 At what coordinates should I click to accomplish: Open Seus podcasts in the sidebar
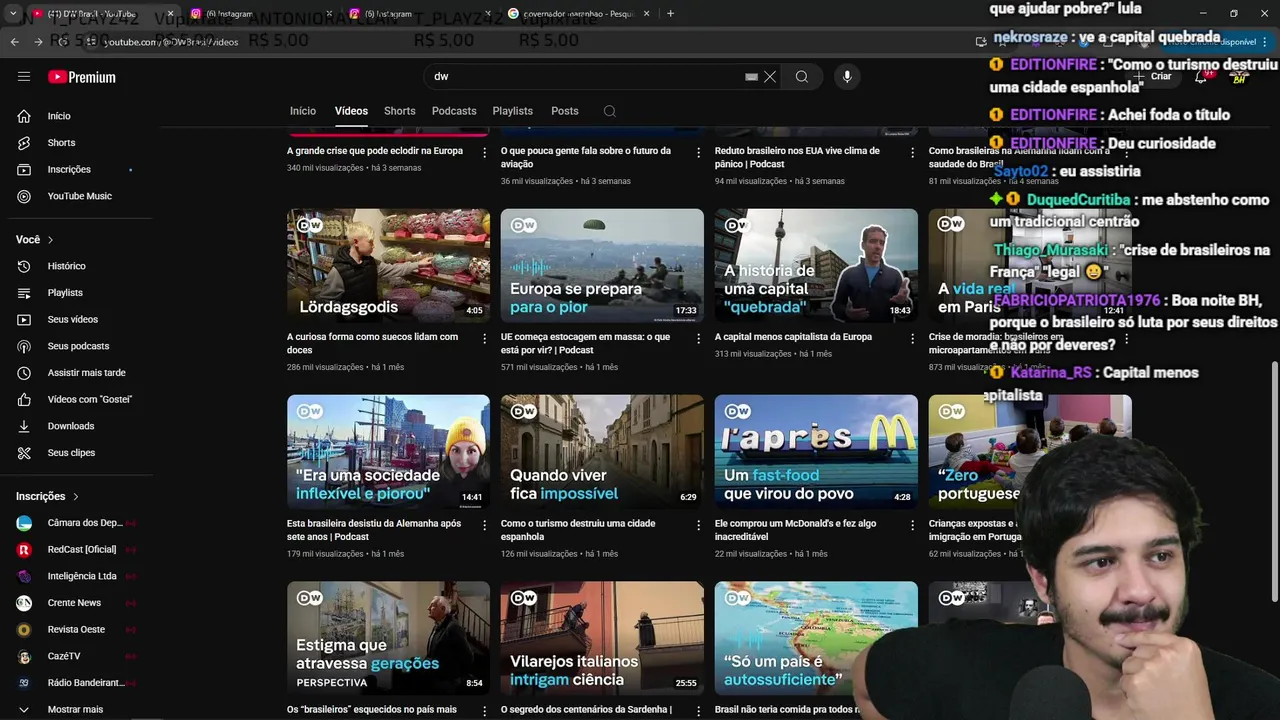78,346
